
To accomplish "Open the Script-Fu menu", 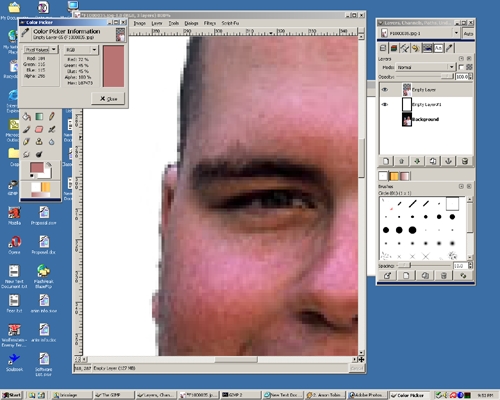I will point(230,23).
